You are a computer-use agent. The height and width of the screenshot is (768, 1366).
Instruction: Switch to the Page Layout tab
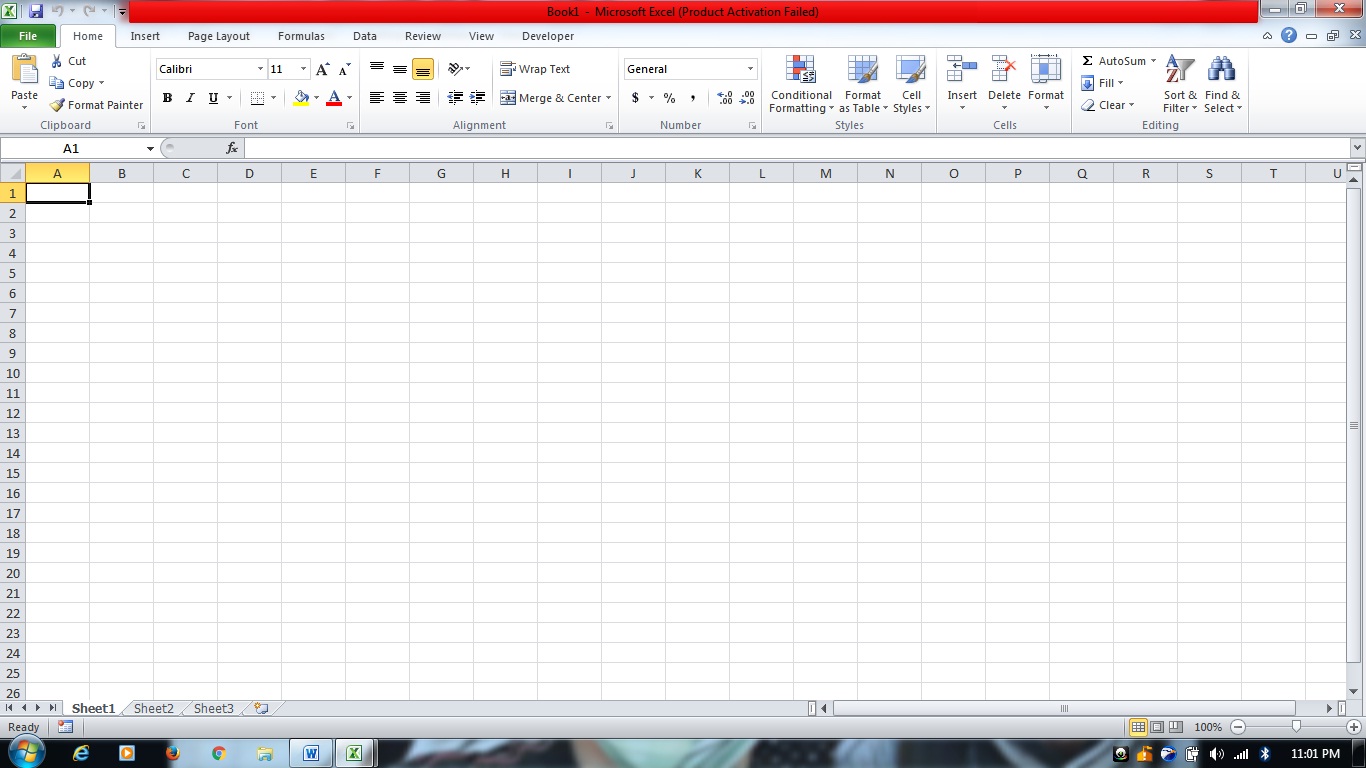(219, 36)
